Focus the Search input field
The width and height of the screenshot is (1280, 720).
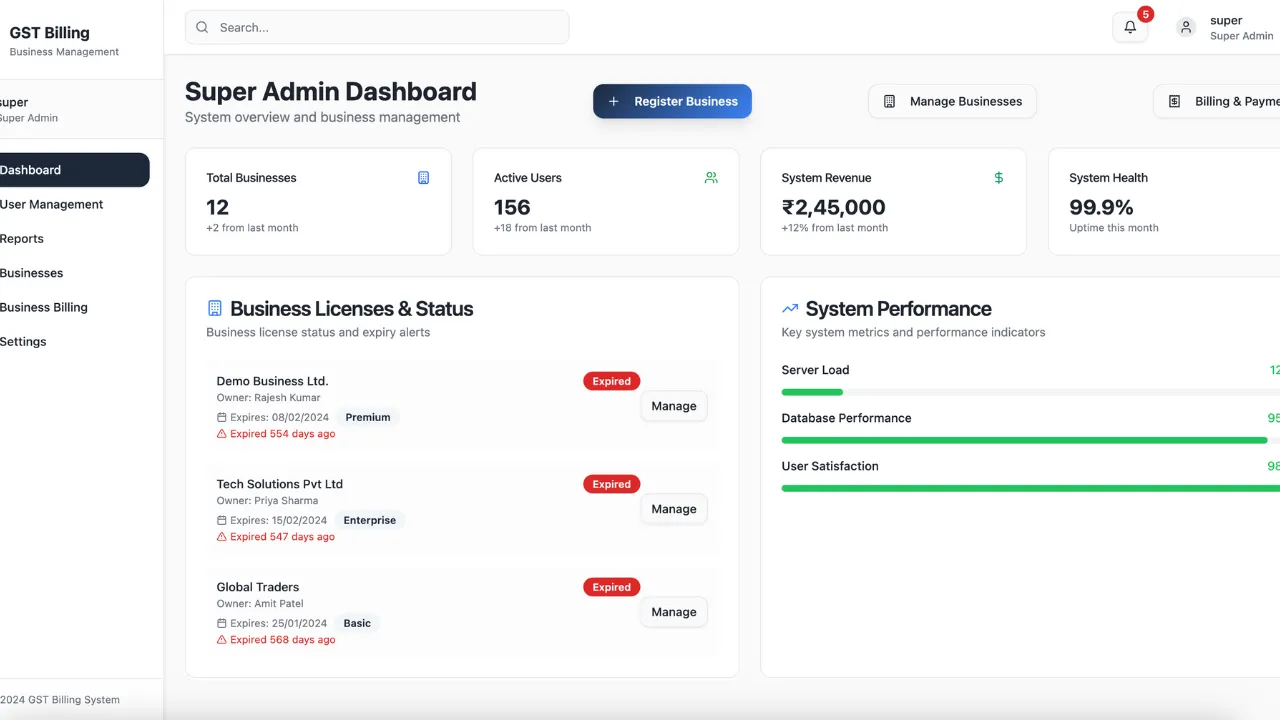(x=390, y=28)
